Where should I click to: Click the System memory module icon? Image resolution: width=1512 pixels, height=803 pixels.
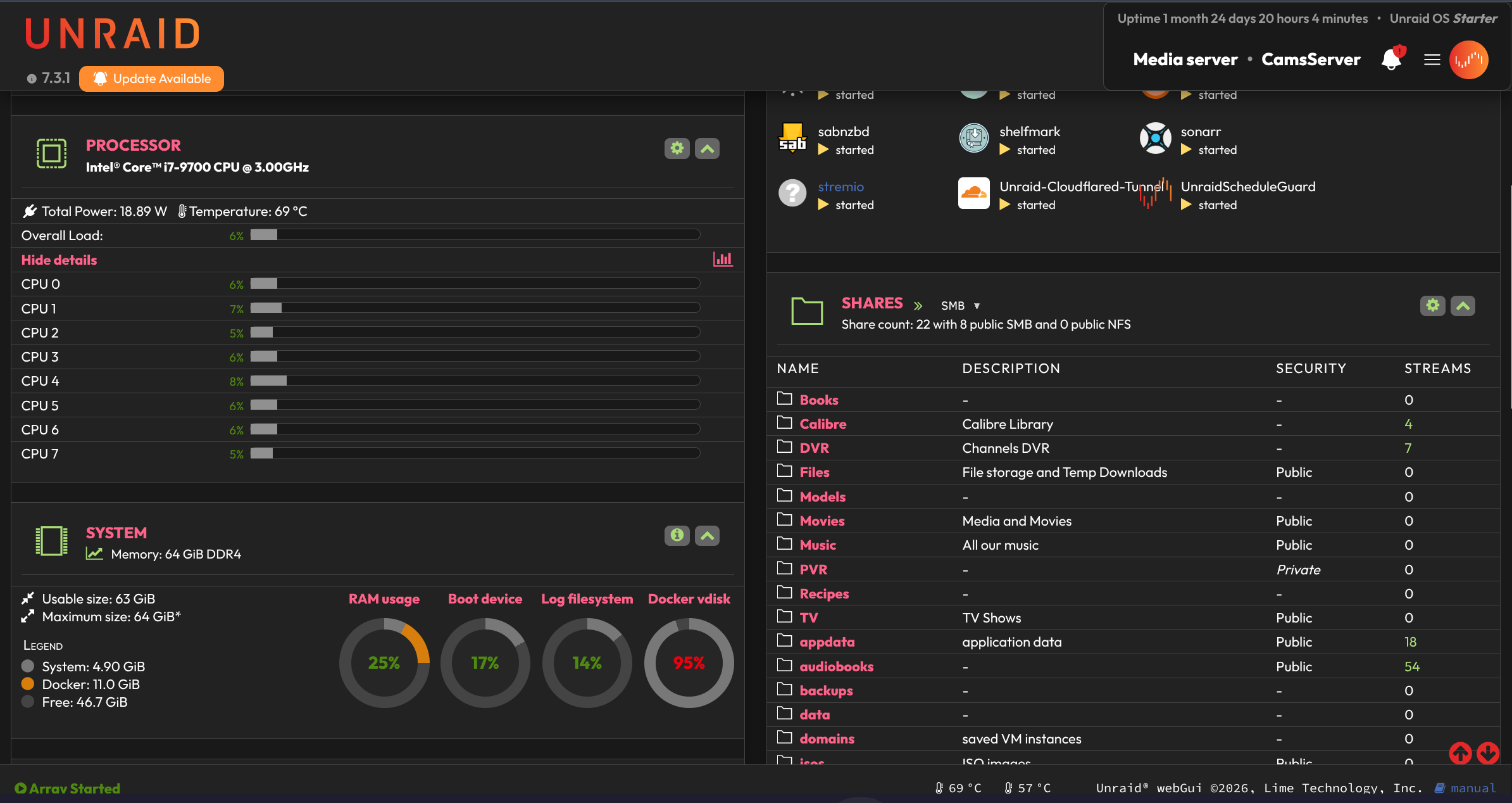click(x=51, y=541)
